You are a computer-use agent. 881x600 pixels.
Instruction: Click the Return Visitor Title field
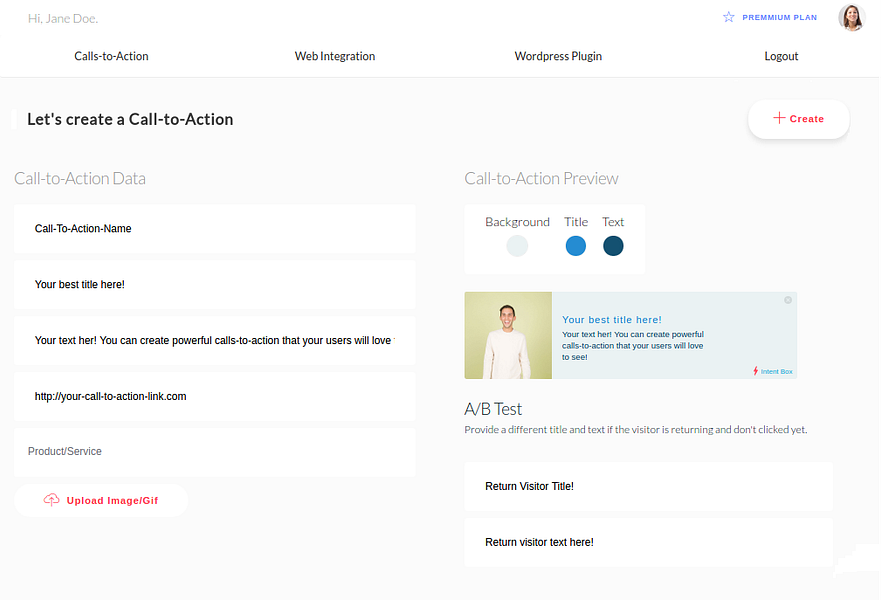(x=648, y=486)
